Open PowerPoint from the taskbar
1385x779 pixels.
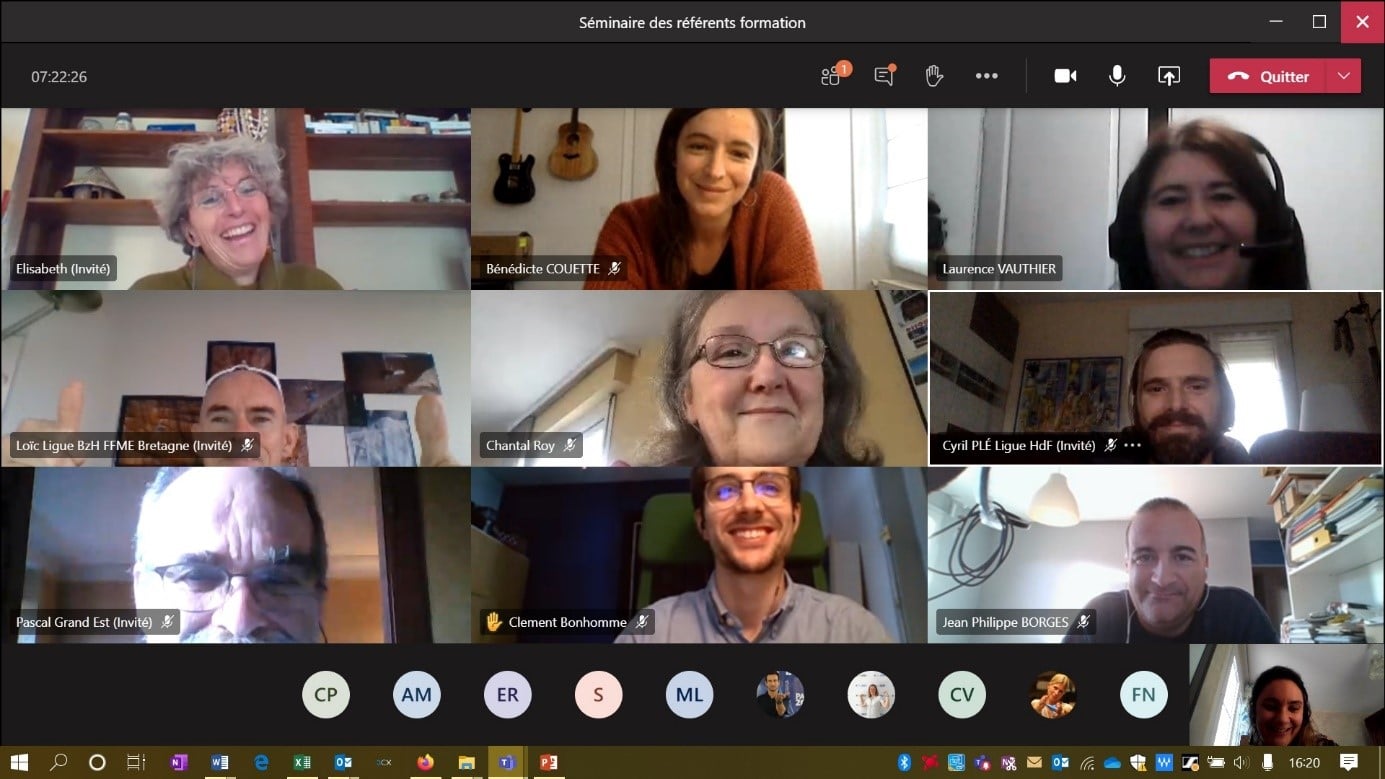[x=548, y=762]
